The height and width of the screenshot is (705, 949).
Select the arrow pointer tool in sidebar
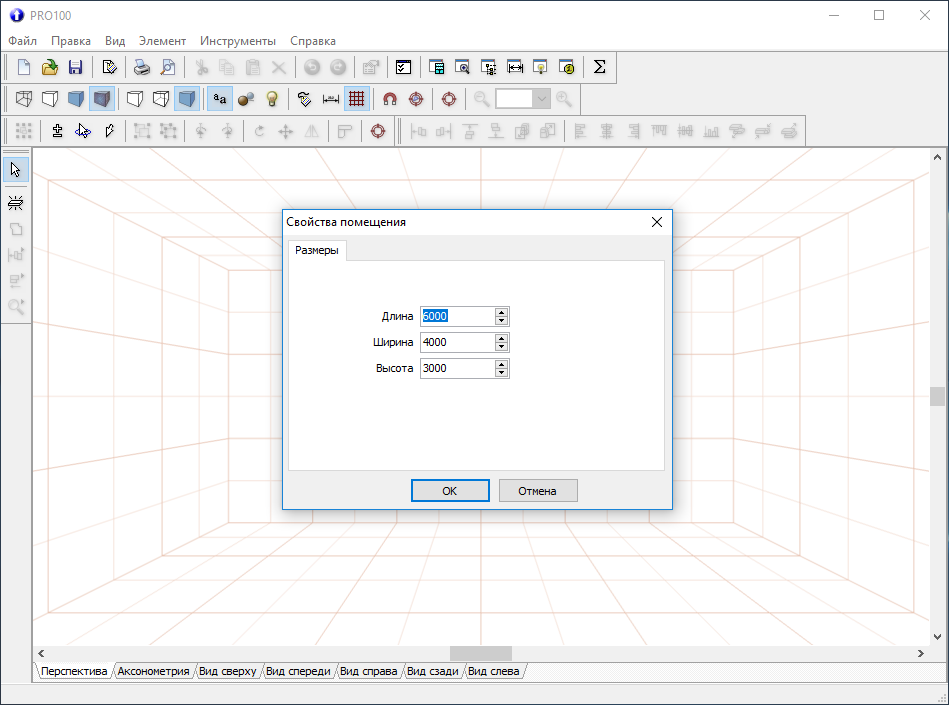16,169
